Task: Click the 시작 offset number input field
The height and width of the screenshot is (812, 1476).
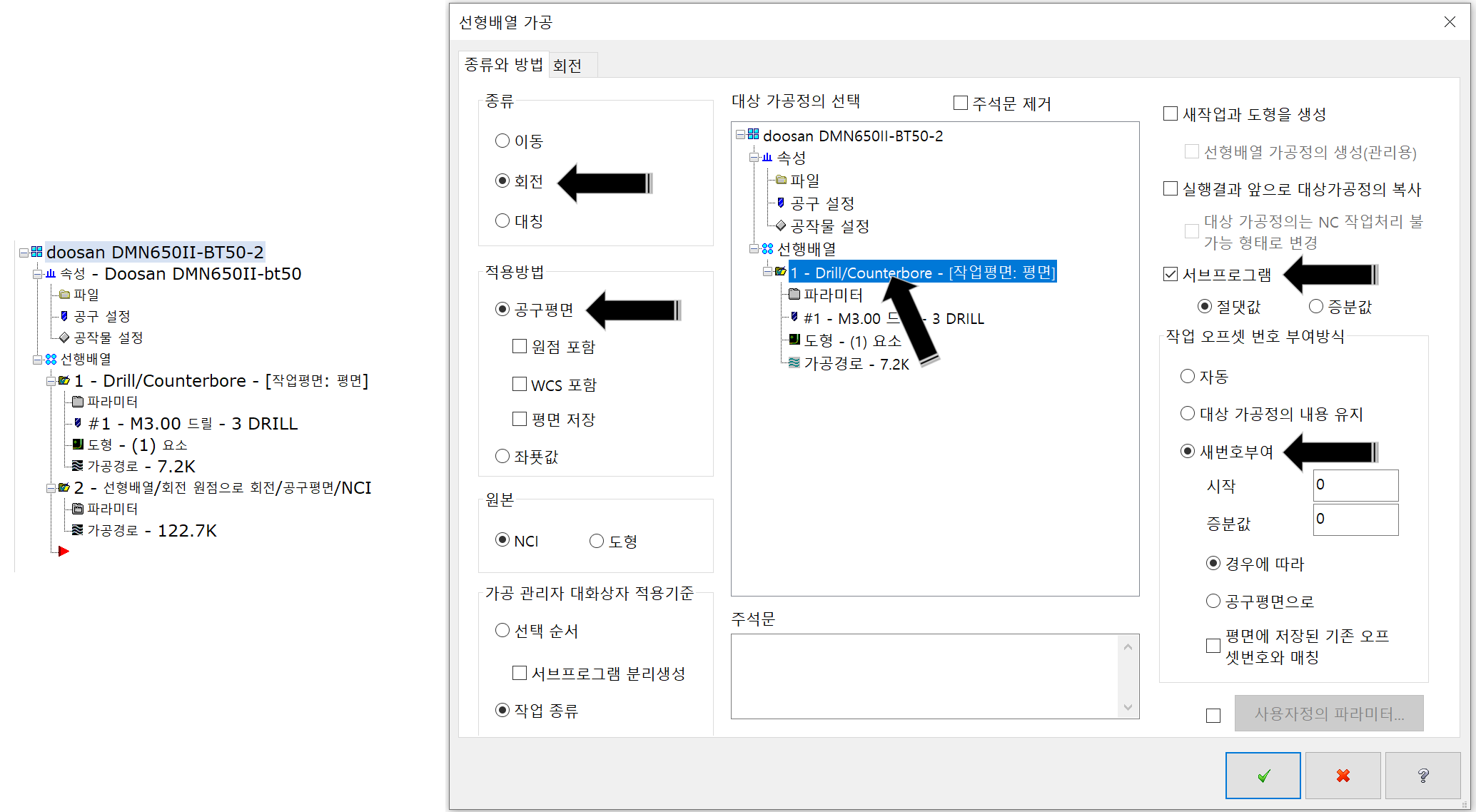Action: click(x=1355, y=485)
